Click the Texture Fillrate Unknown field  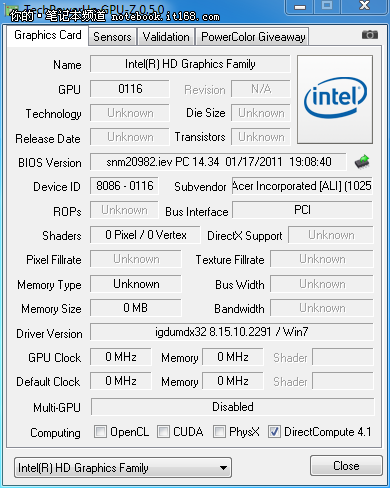click(322, 259)
